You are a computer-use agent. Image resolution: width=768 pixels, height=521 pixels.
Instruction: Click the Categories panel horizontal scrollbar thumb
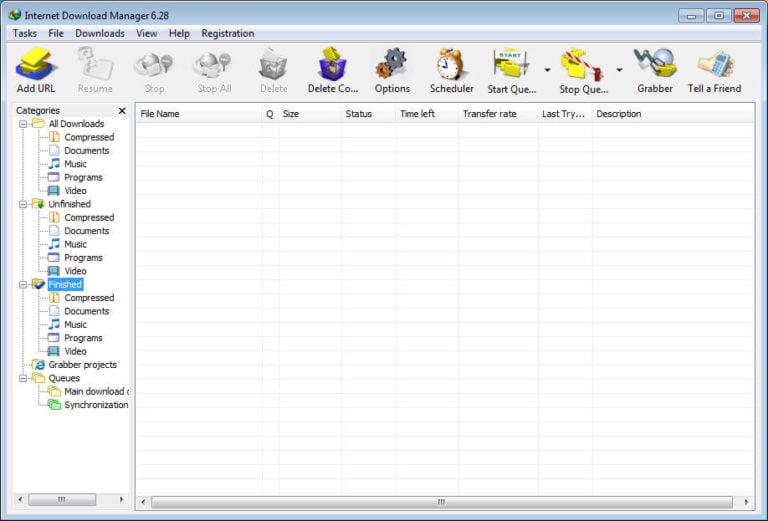coord(62,499)
